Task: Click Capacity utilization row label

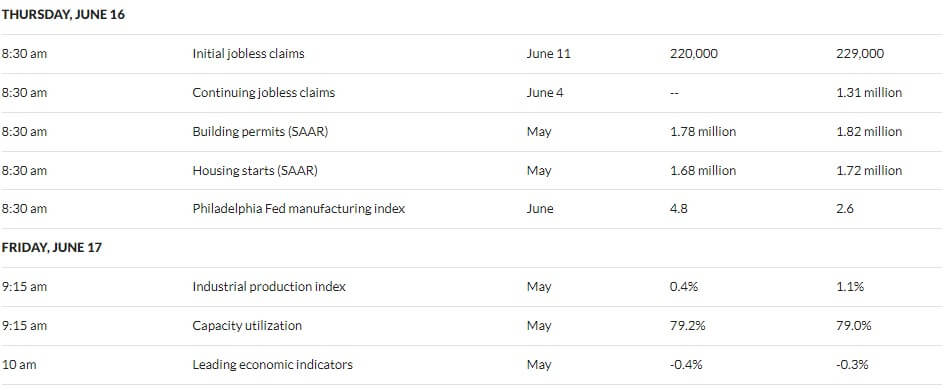Action: point(247,325)
